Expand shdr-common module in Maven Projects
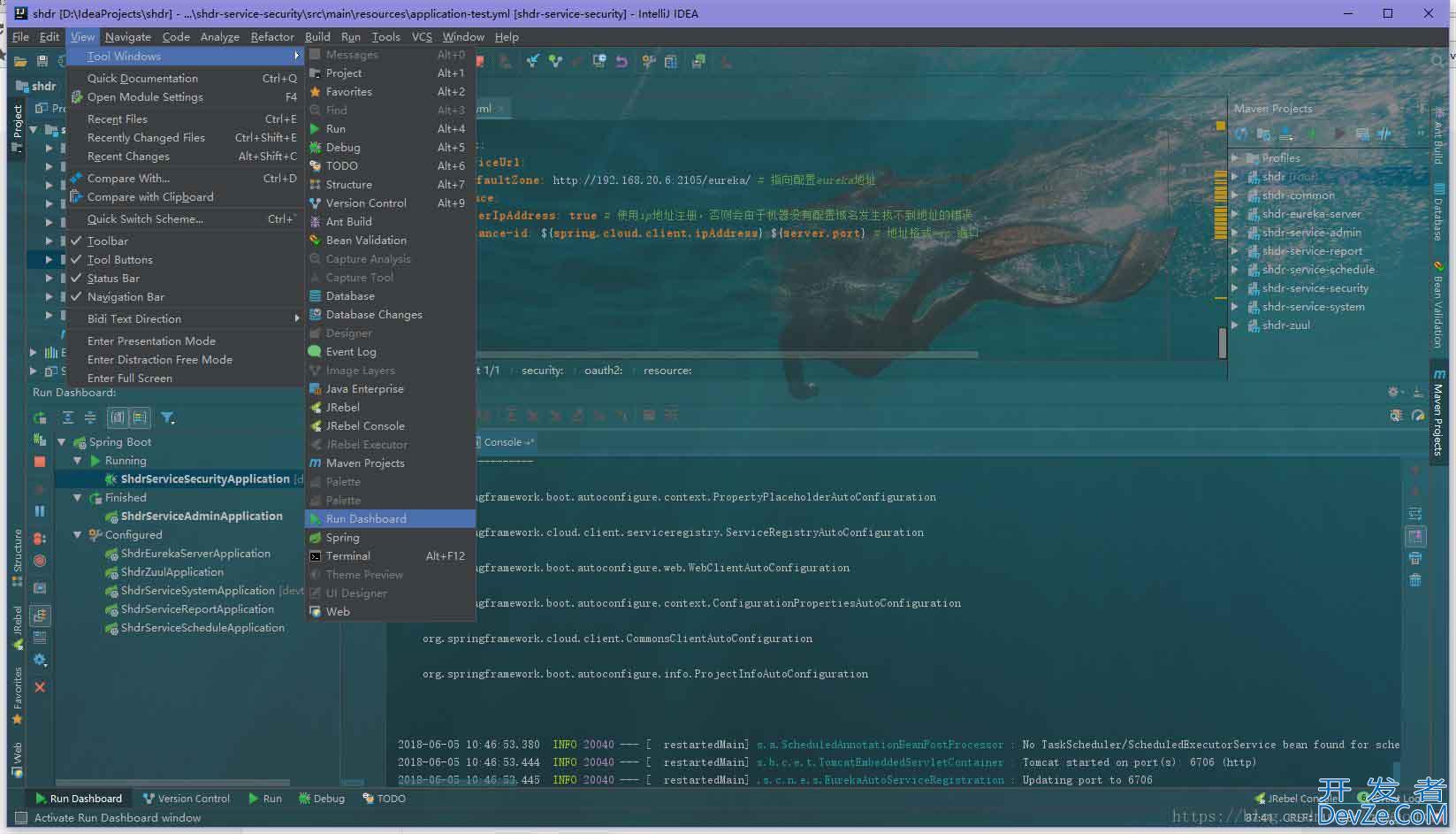 (x=1235, y=195)
